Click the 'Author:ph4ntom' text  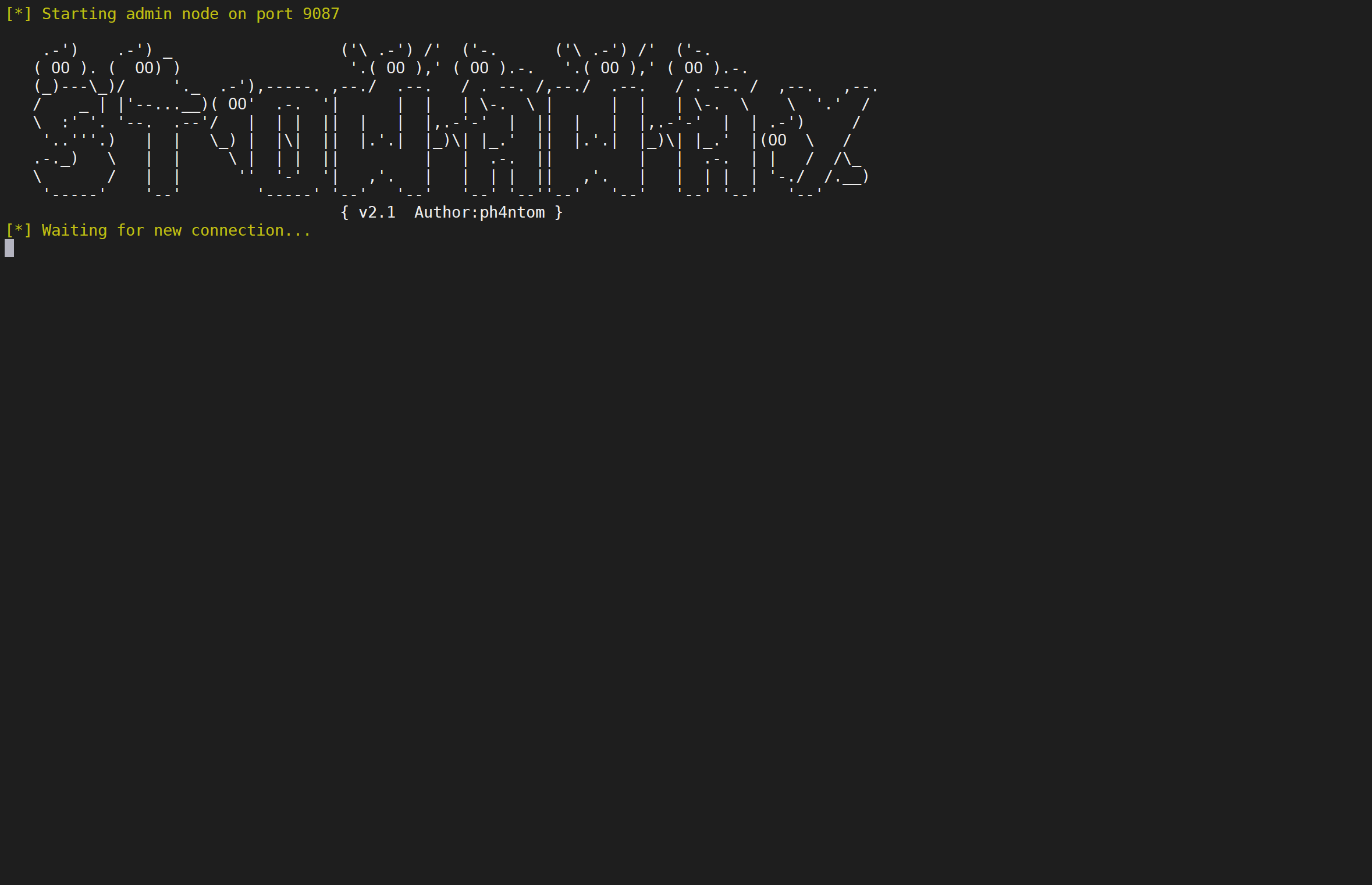pyautogui.click(x=479, y=212)
